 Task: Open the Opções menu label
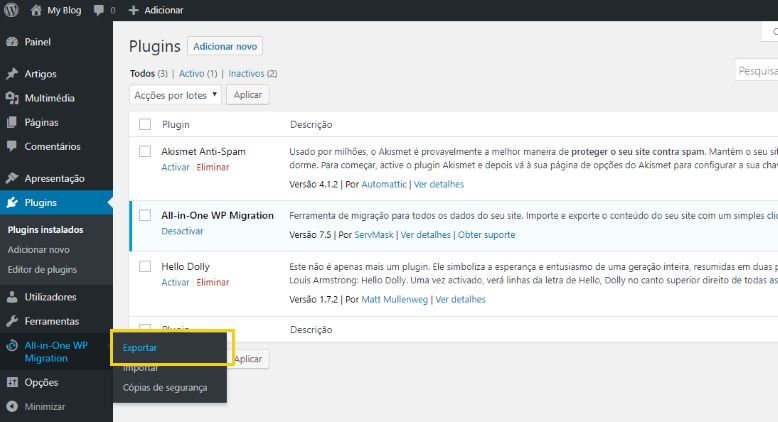pos(41,382)
